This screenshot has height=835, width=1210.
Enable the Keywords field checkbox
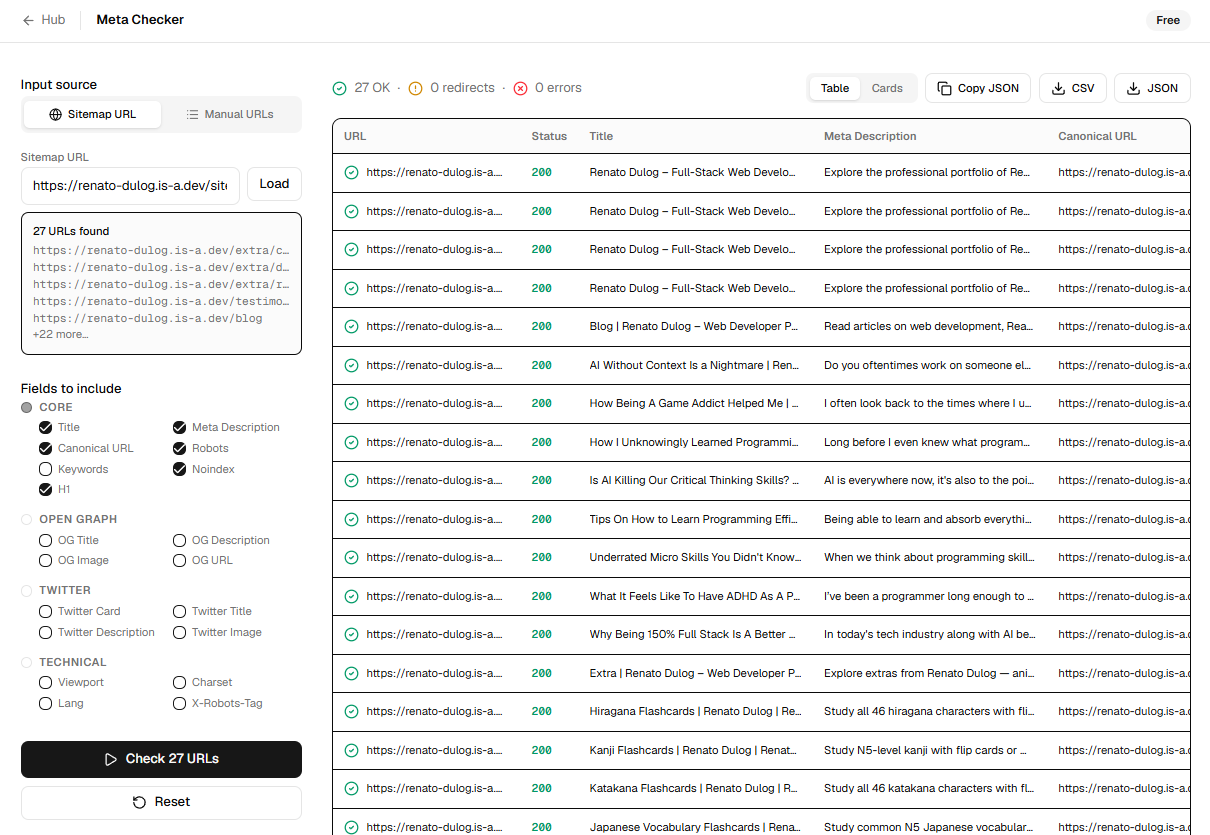tap(45, 469)
